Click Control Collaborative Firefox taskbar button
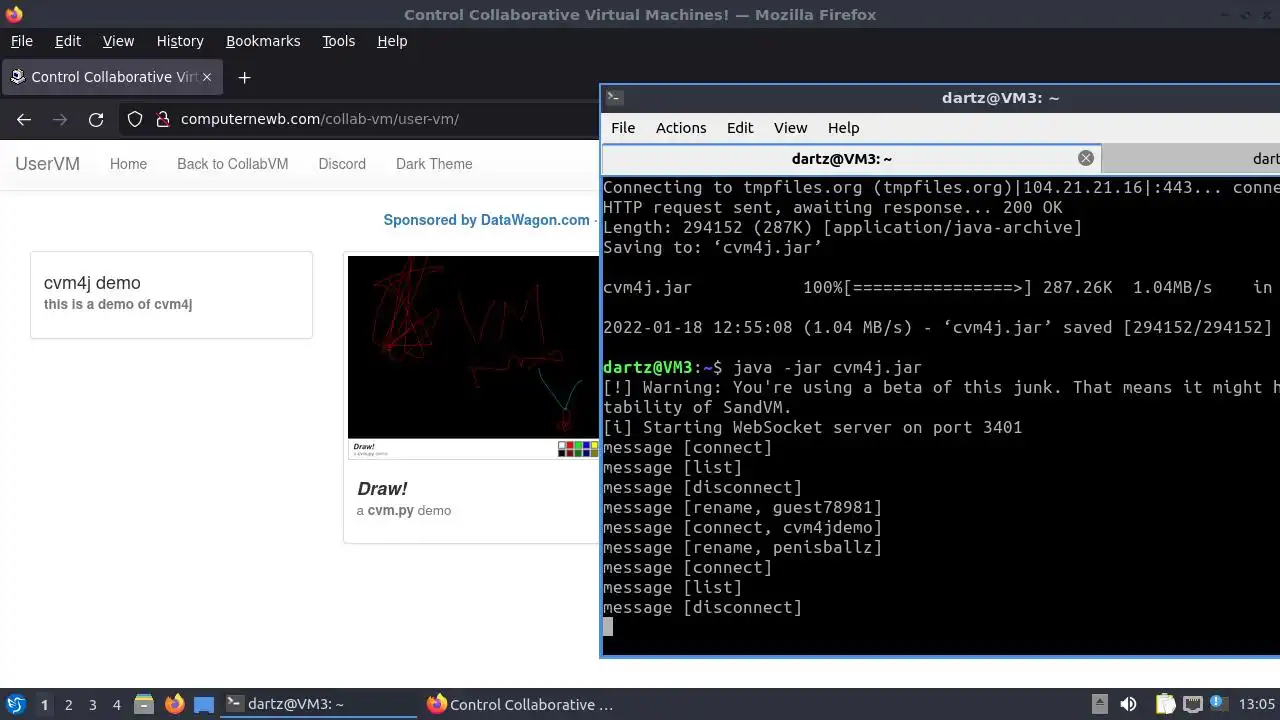Viewport: 1280px width, 720px height. coord(520,704)
